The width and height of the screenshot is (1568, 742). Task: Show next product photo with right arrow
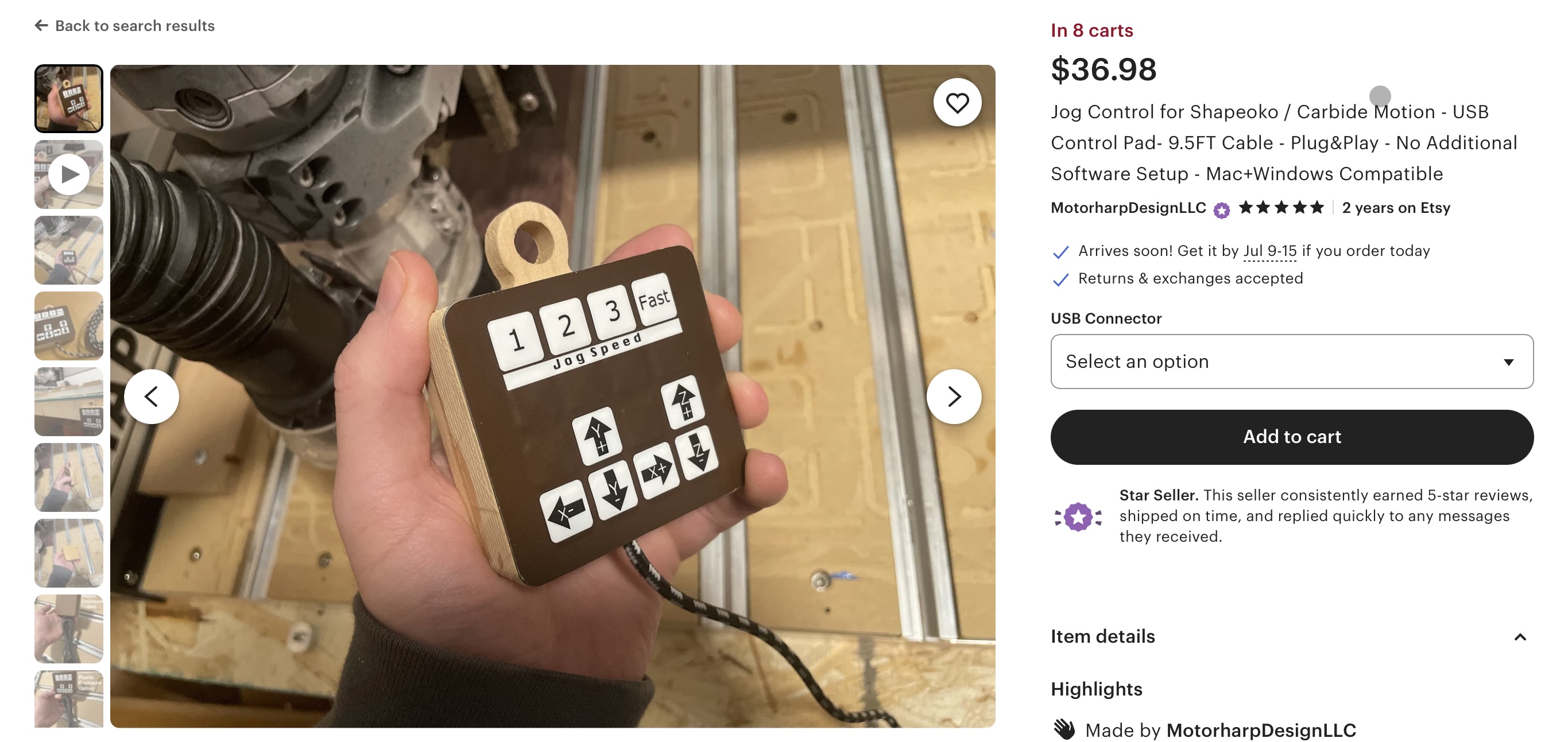(x=953, y=397)
